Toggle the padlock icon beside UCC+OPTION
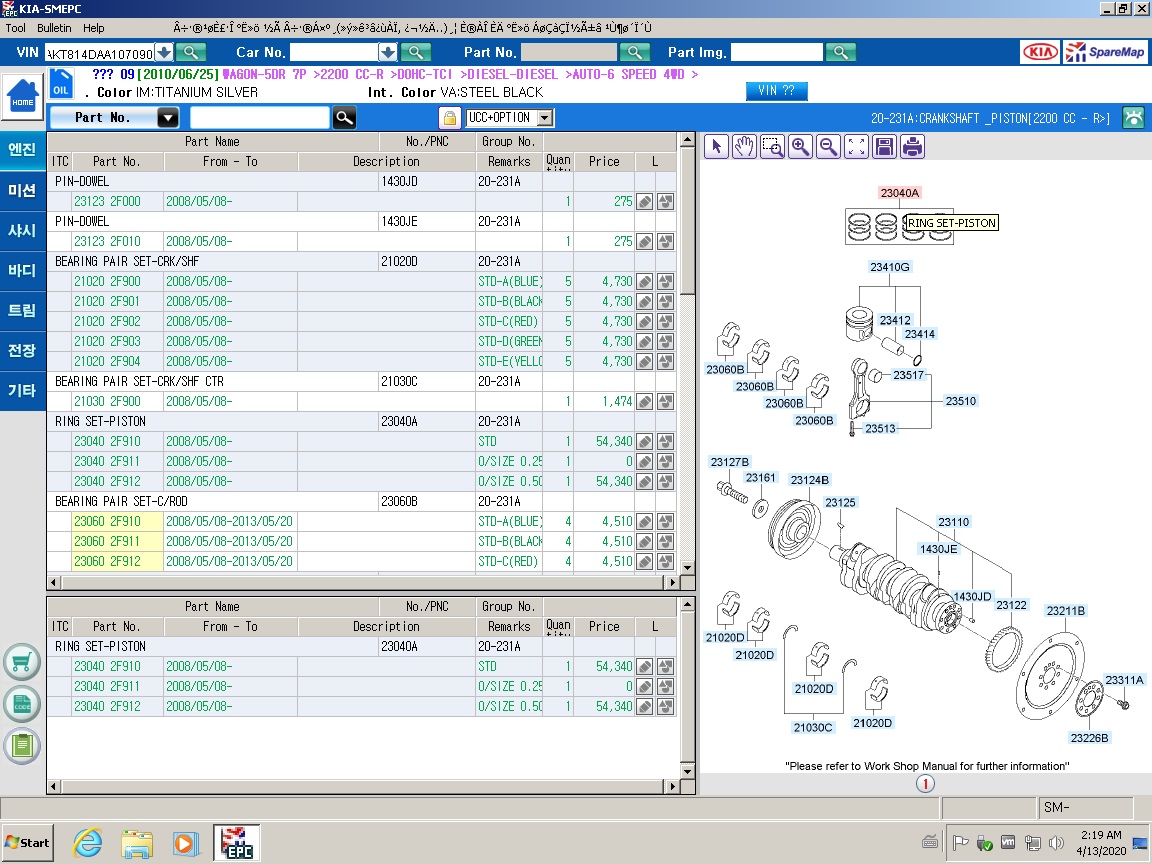Screen dimensions: 1152x864 click(450, 118)
